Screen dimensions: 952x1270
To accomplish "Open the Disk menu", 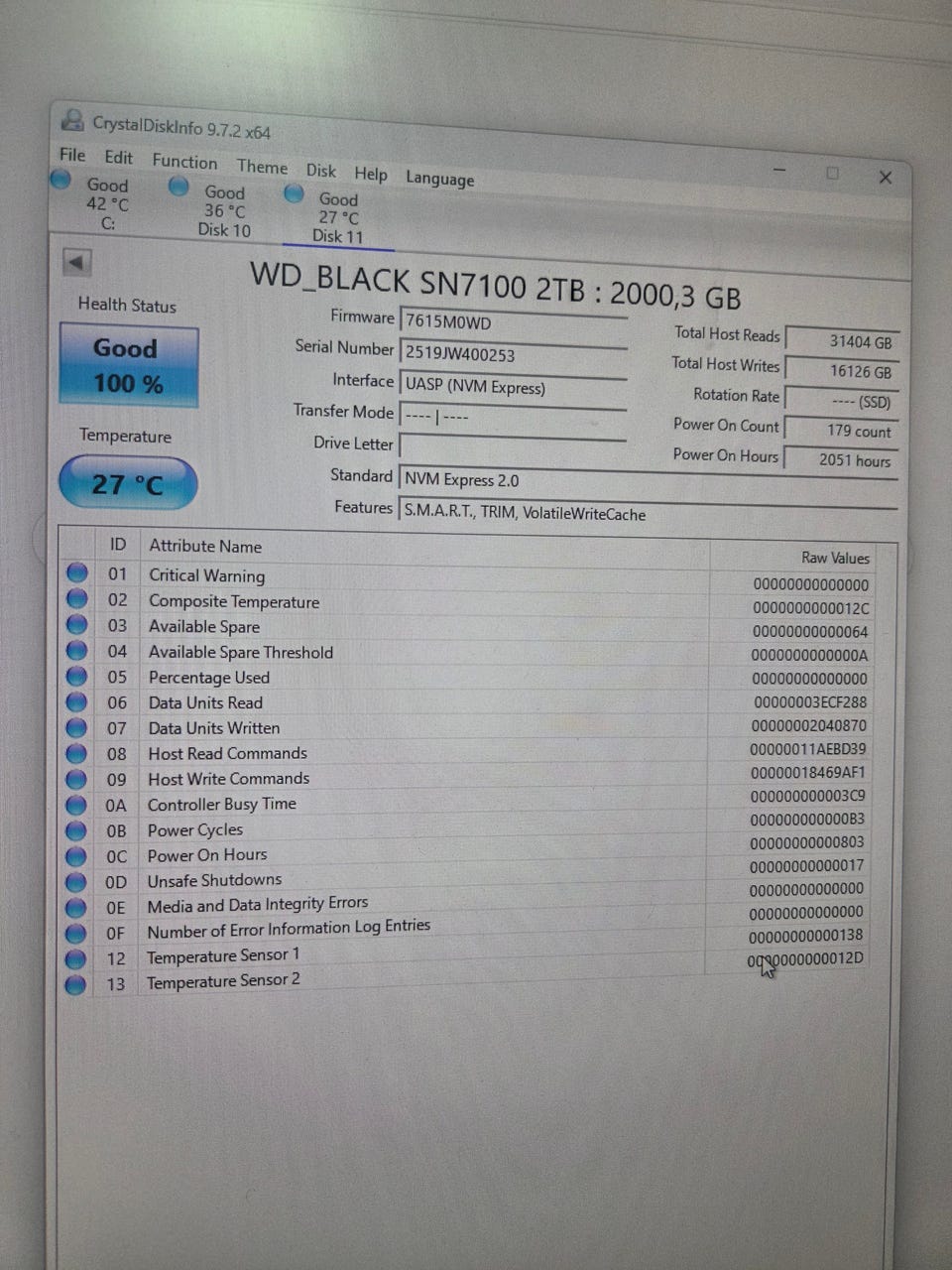I will (320, 171).
